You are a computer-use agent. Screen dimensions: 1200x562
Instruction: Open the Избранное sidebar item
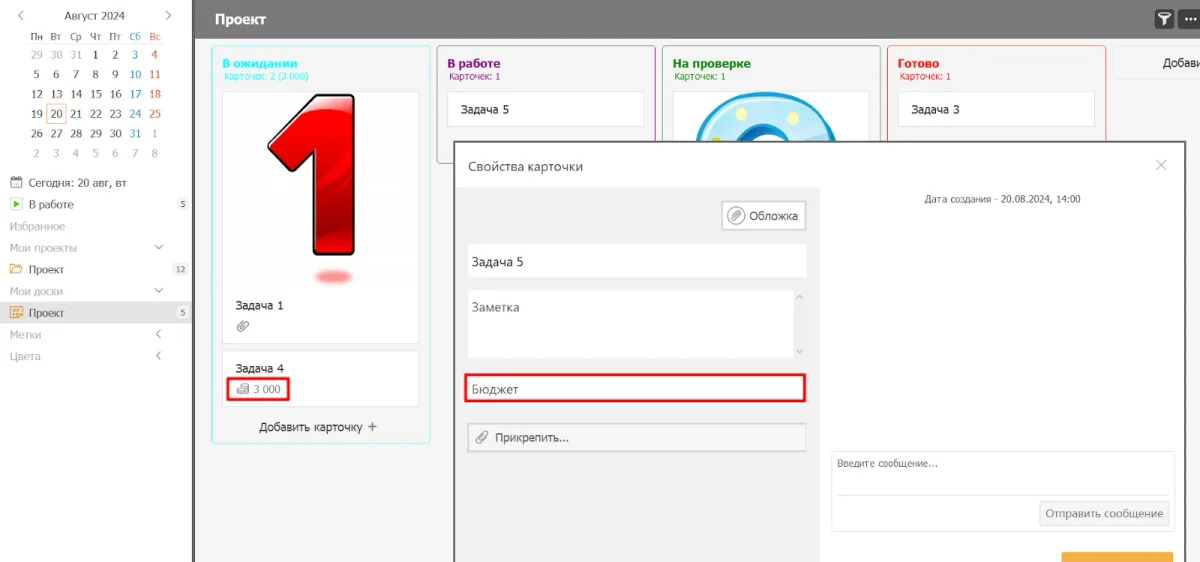(x=37, y=226)
